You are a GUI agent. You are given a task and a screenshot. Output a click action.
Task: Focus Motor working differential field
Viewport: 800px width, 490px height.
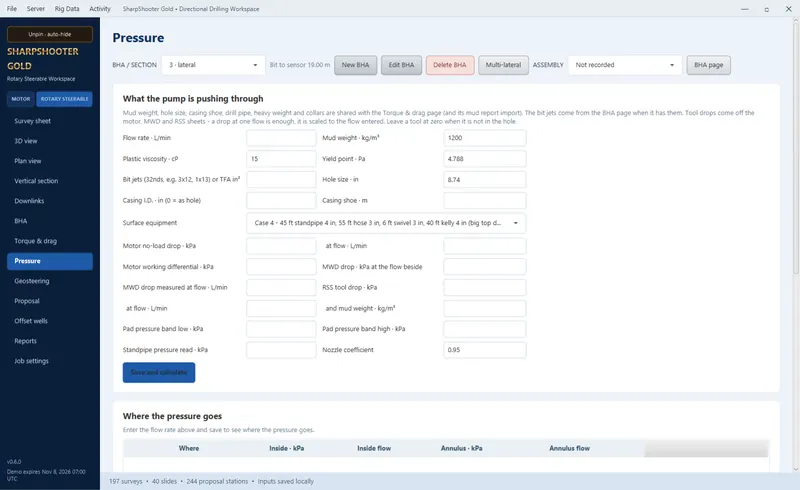(x=281, y=267)
